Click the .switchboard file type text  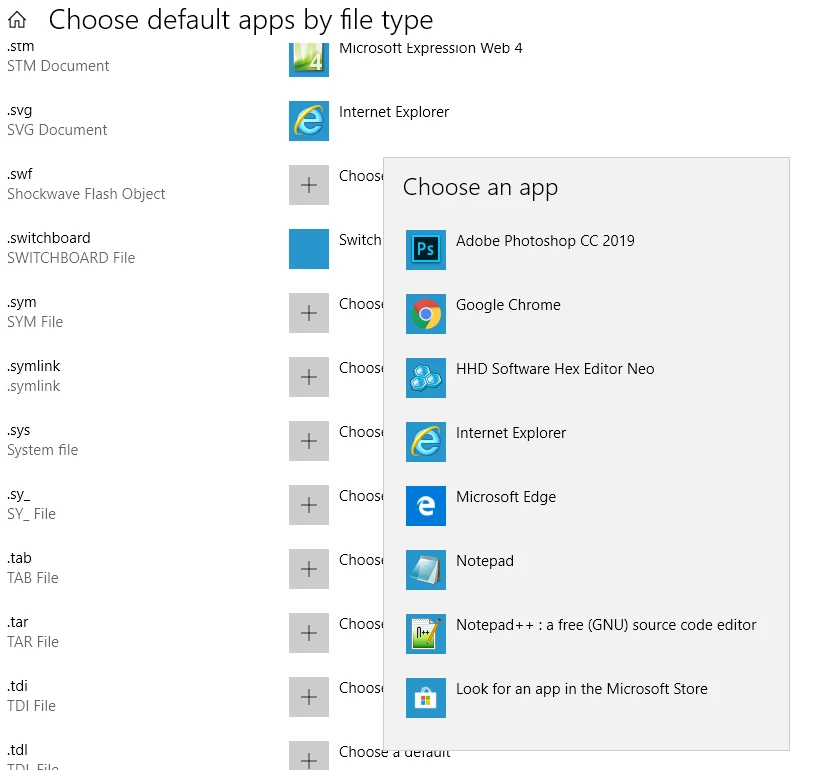coord(49,238)
